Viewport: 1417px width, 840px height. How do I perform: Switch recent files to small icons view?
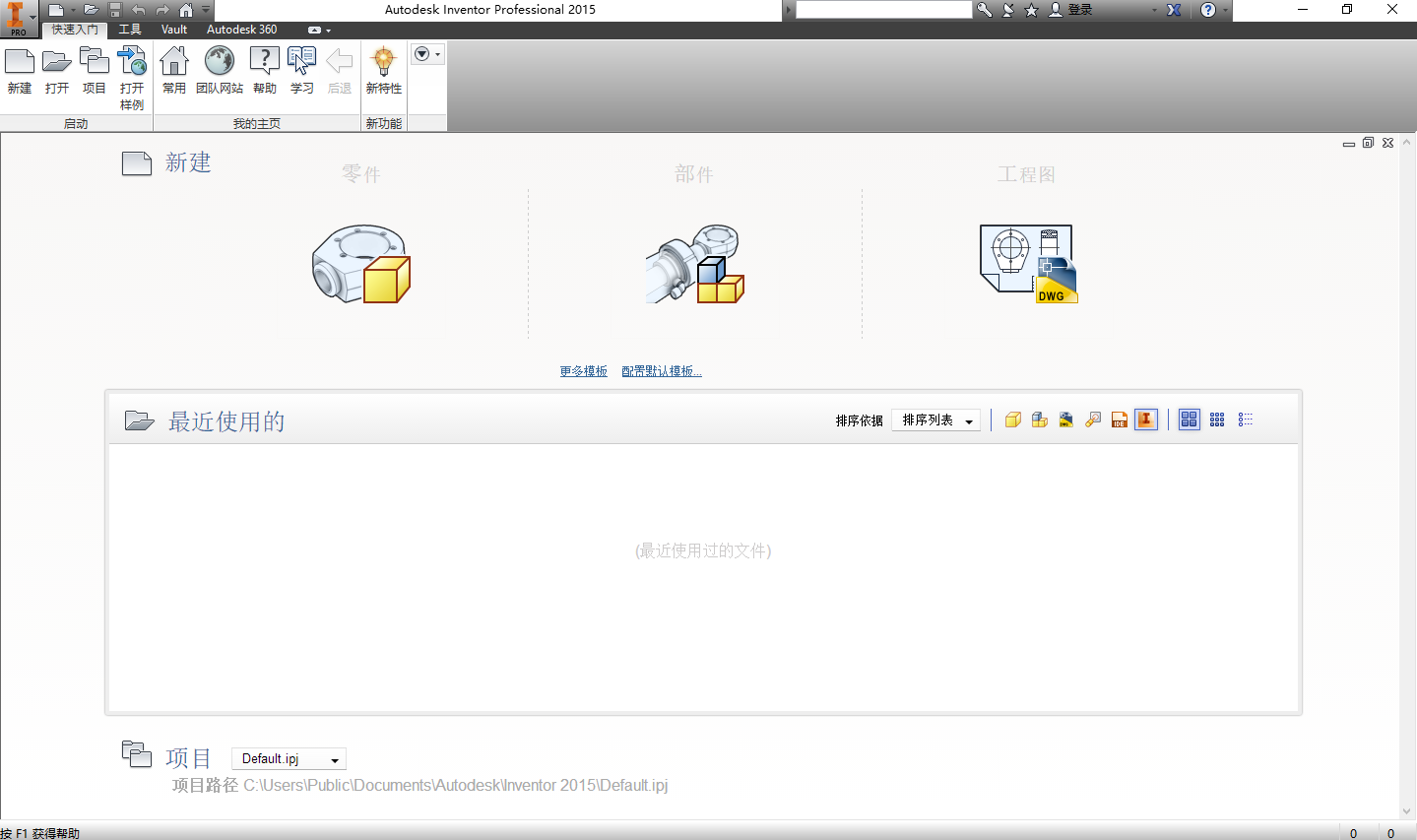[1216, 420]
